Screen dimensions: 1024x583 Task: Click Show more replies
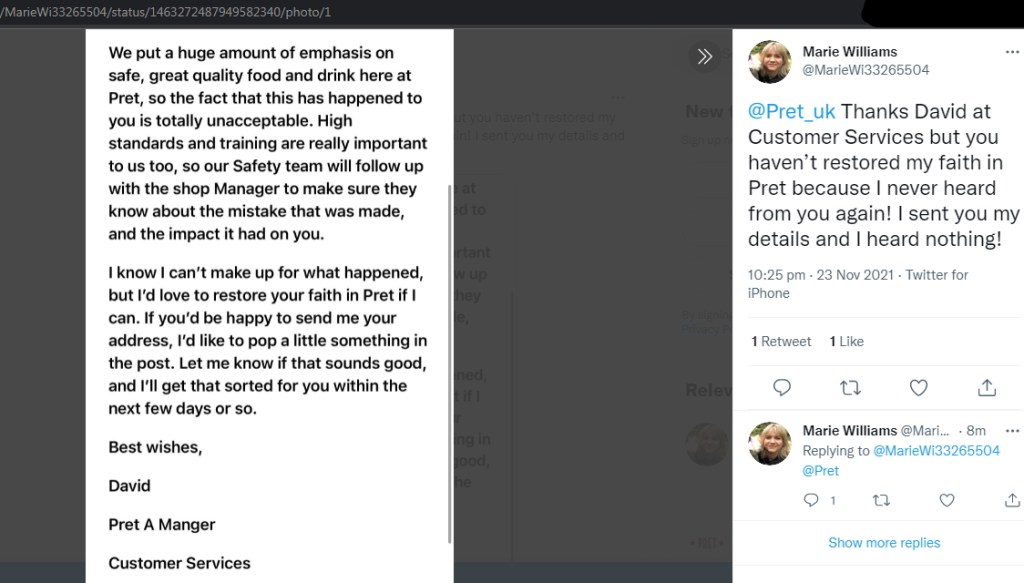tap(884, 543)
